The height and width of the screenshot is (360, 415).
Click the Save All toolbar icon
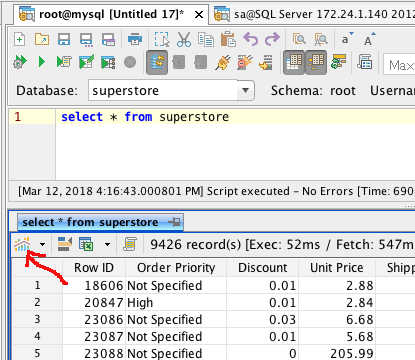[108, 39]
